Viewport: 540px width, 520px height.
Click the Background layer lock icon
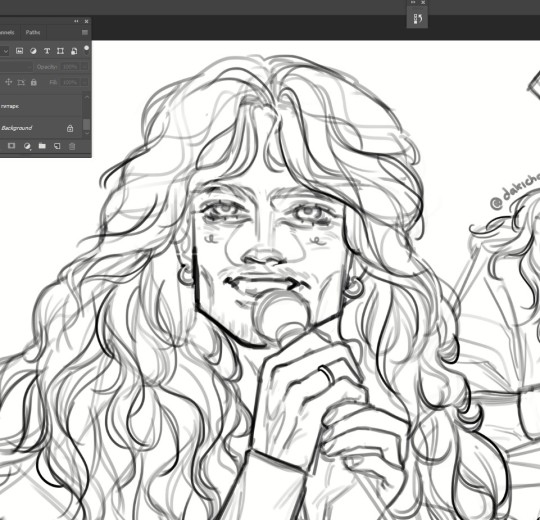click(70, 128)
